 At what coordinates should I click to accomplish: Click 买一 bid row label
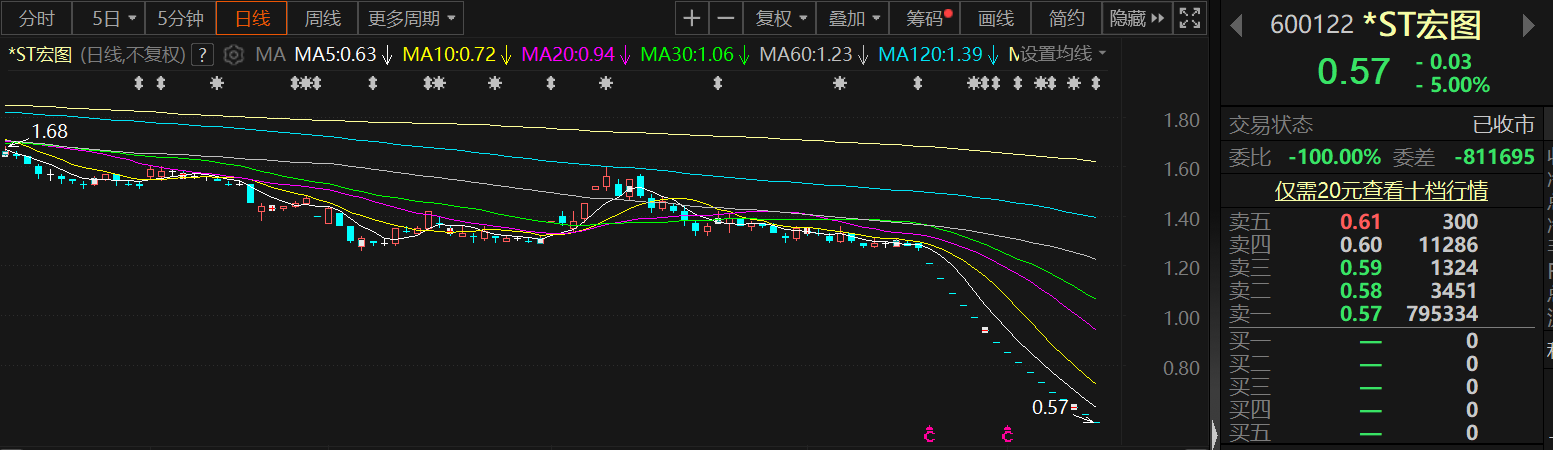[1248, 341]
